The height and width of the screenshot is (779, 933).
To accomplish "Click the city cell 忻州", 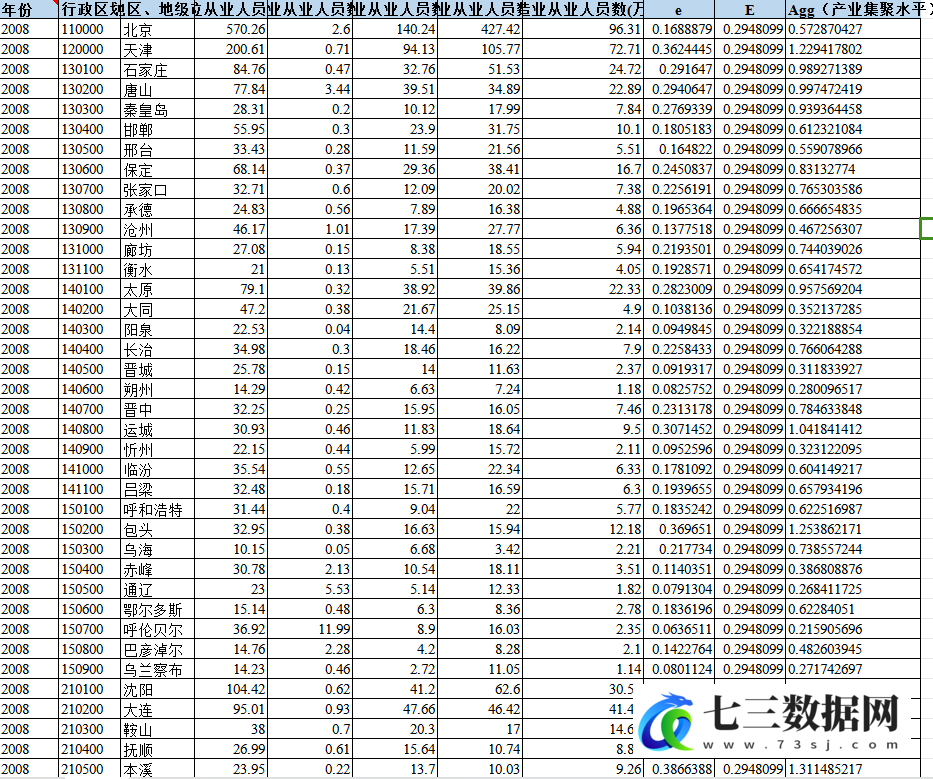I will point(157,449).
